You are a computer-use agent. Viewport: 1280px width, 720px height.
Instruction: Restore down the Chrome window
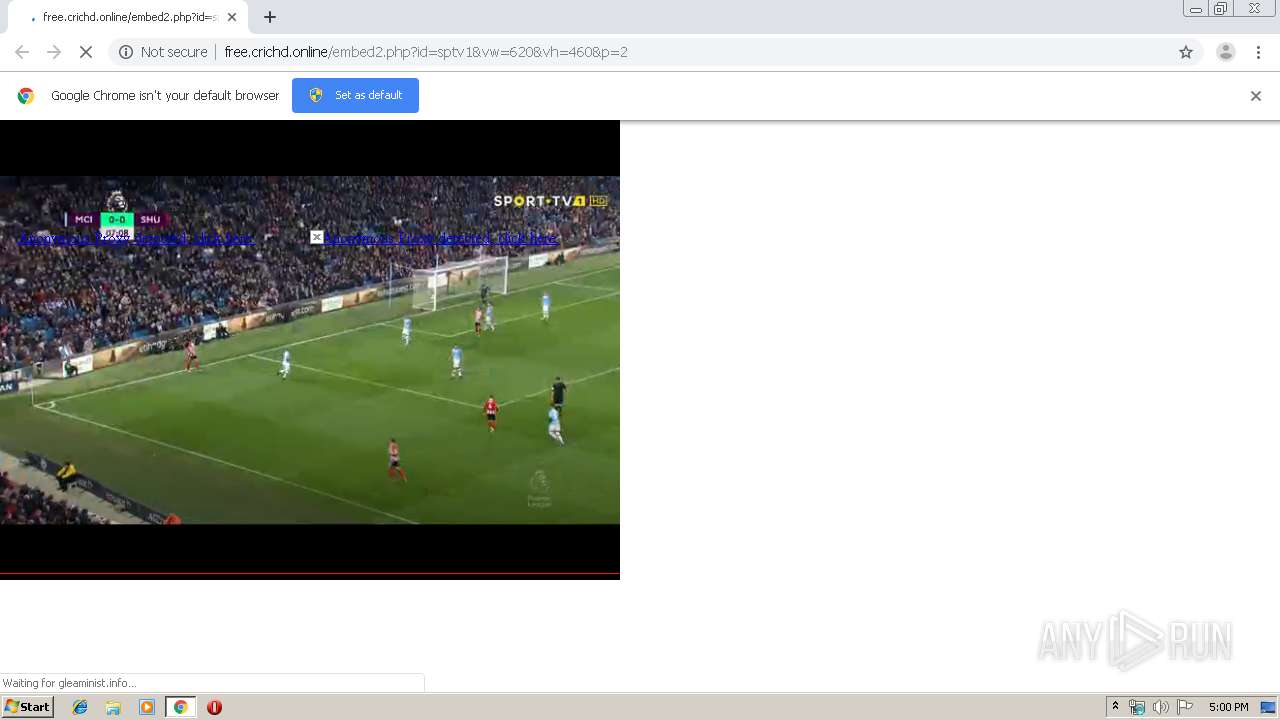click(x=1220, y=9)
